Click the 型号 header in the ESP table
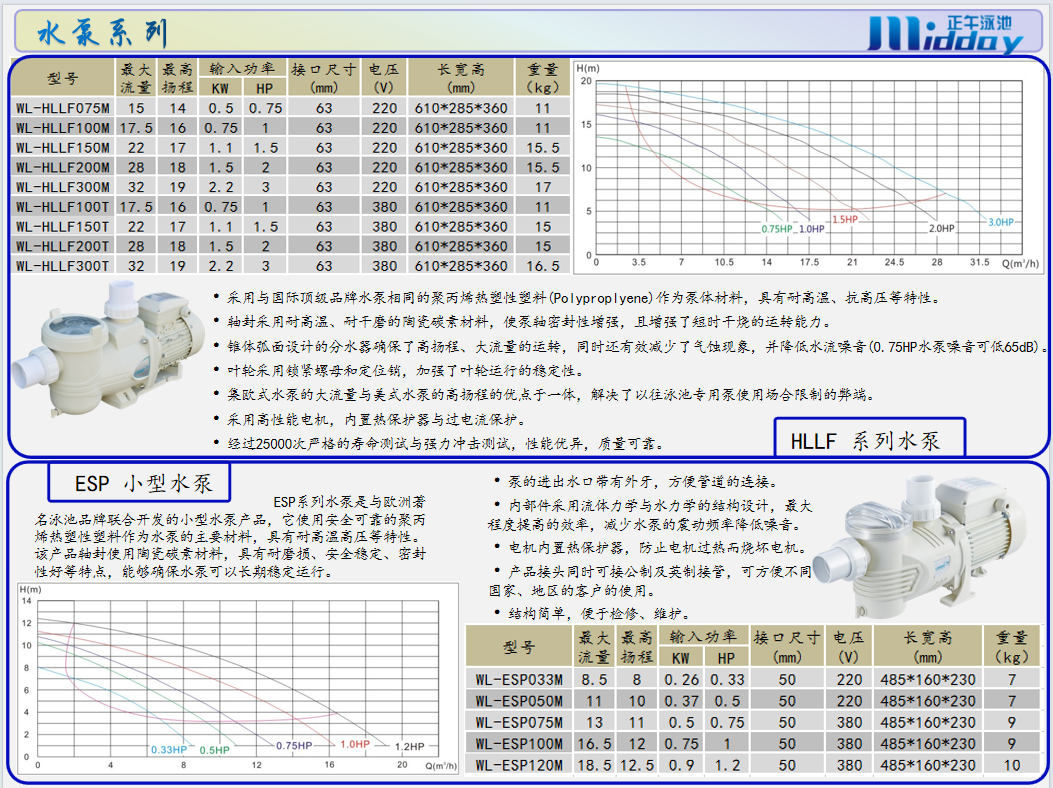The width and height of the screenshot is (1053, 788). (519, 647)
